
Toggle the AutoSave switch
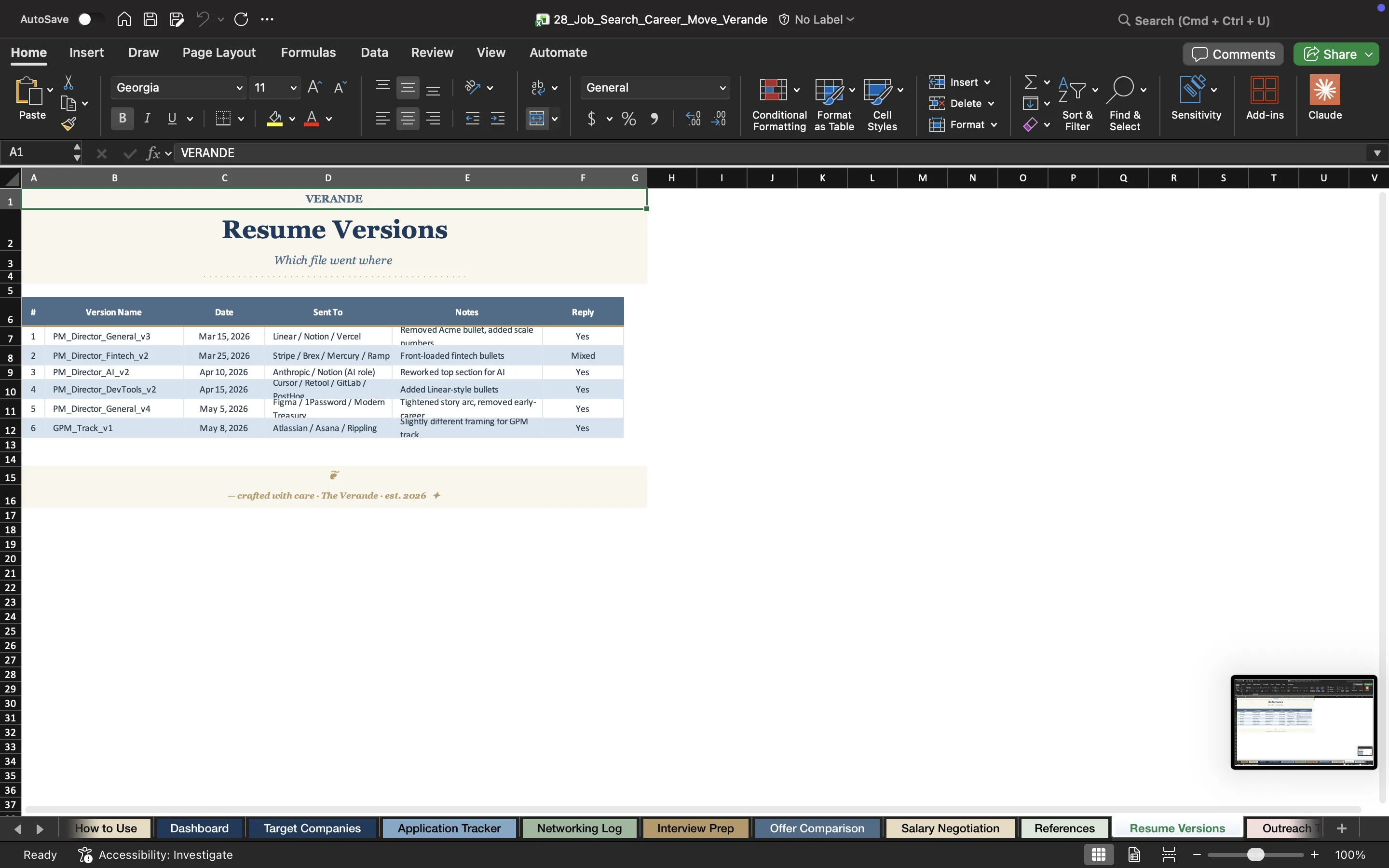[91, 19]
